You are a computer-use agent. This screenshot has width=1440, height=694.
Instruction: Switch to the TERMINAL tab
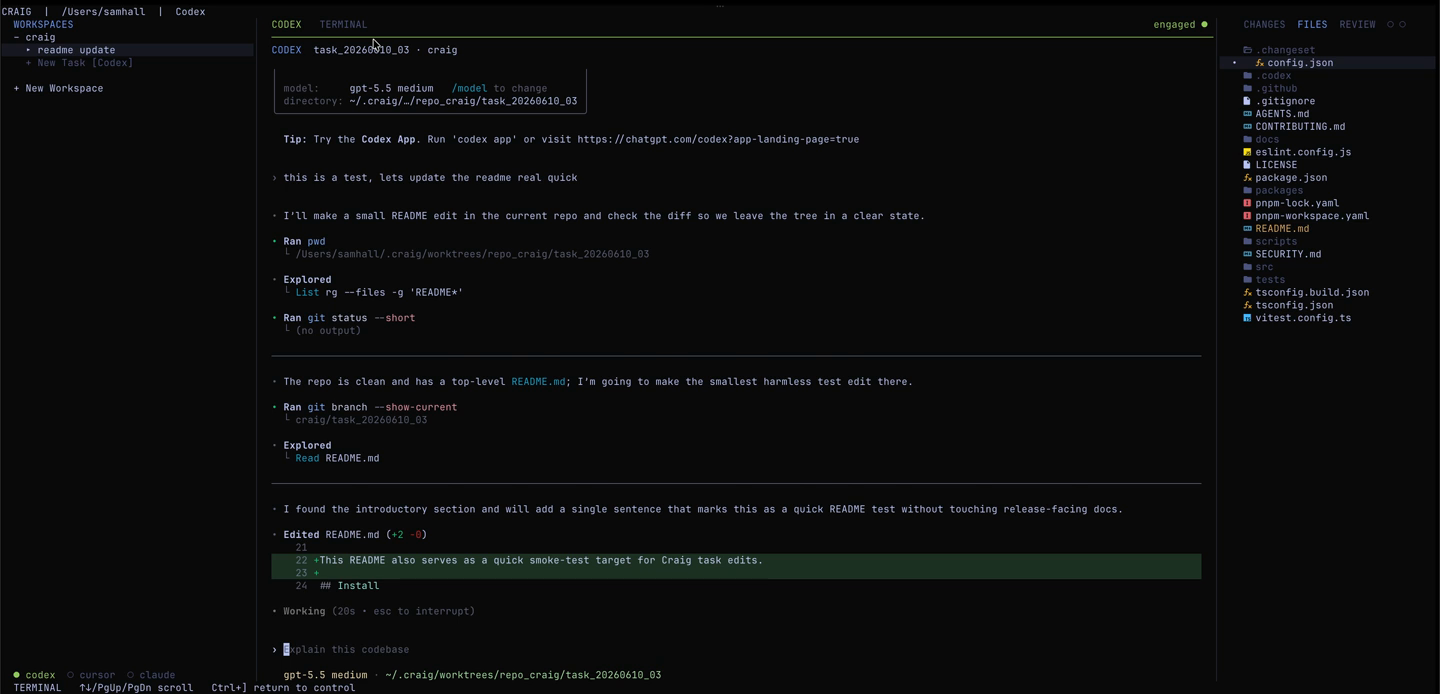coord(343,24)
